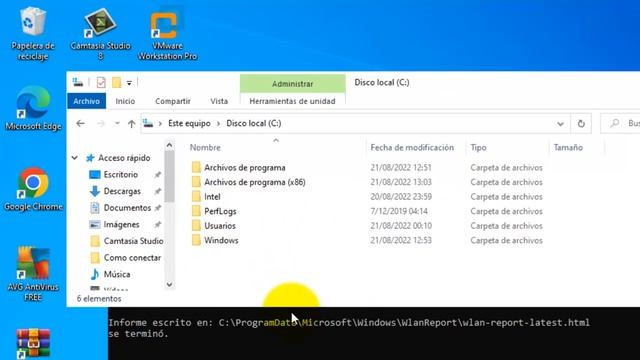Click the navigation pane scrollbar thumb
Screen dimensions: 640x360
pos(169,176)
